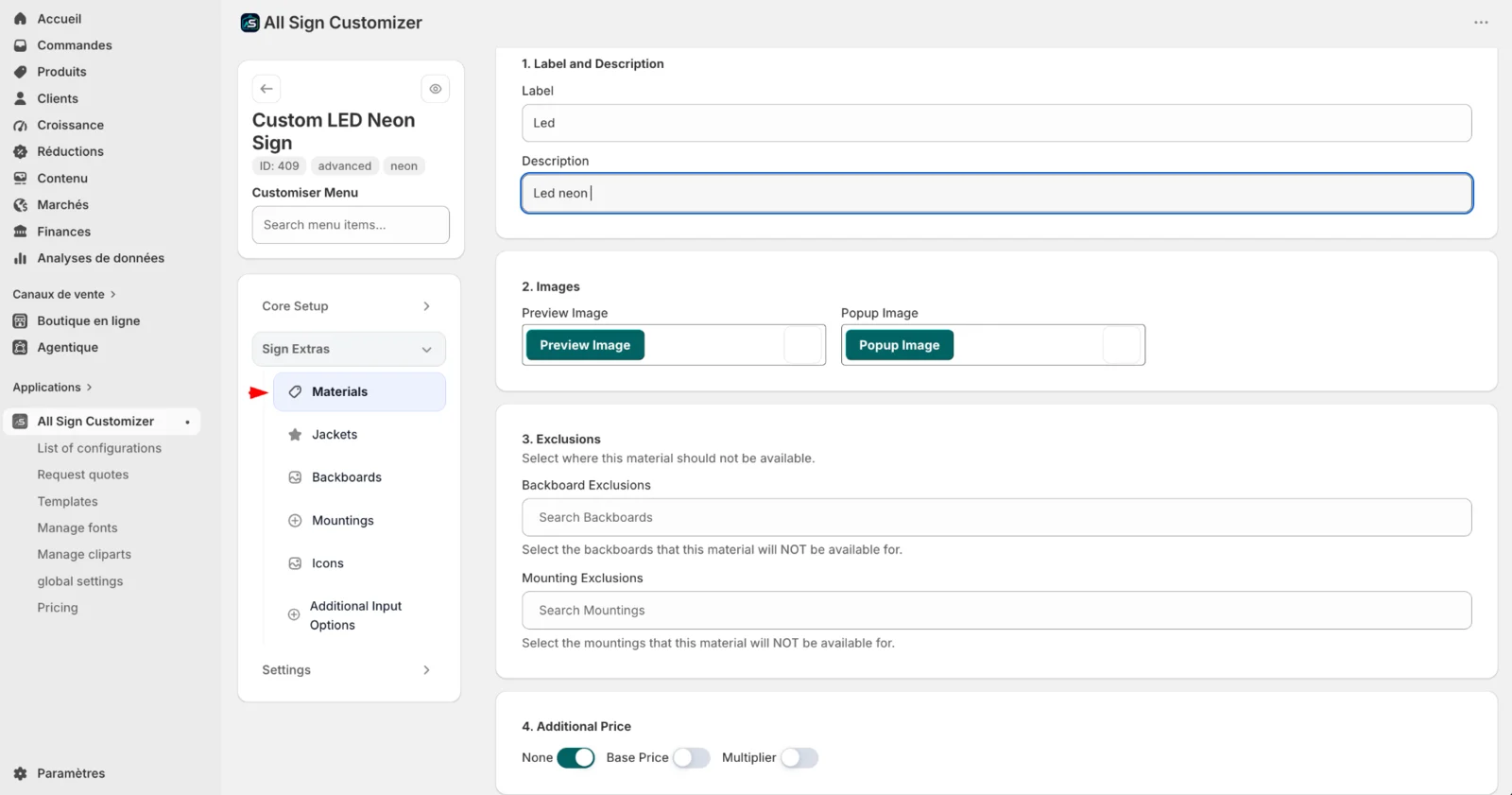Click the Croissance gauge icon

[20, 125]
